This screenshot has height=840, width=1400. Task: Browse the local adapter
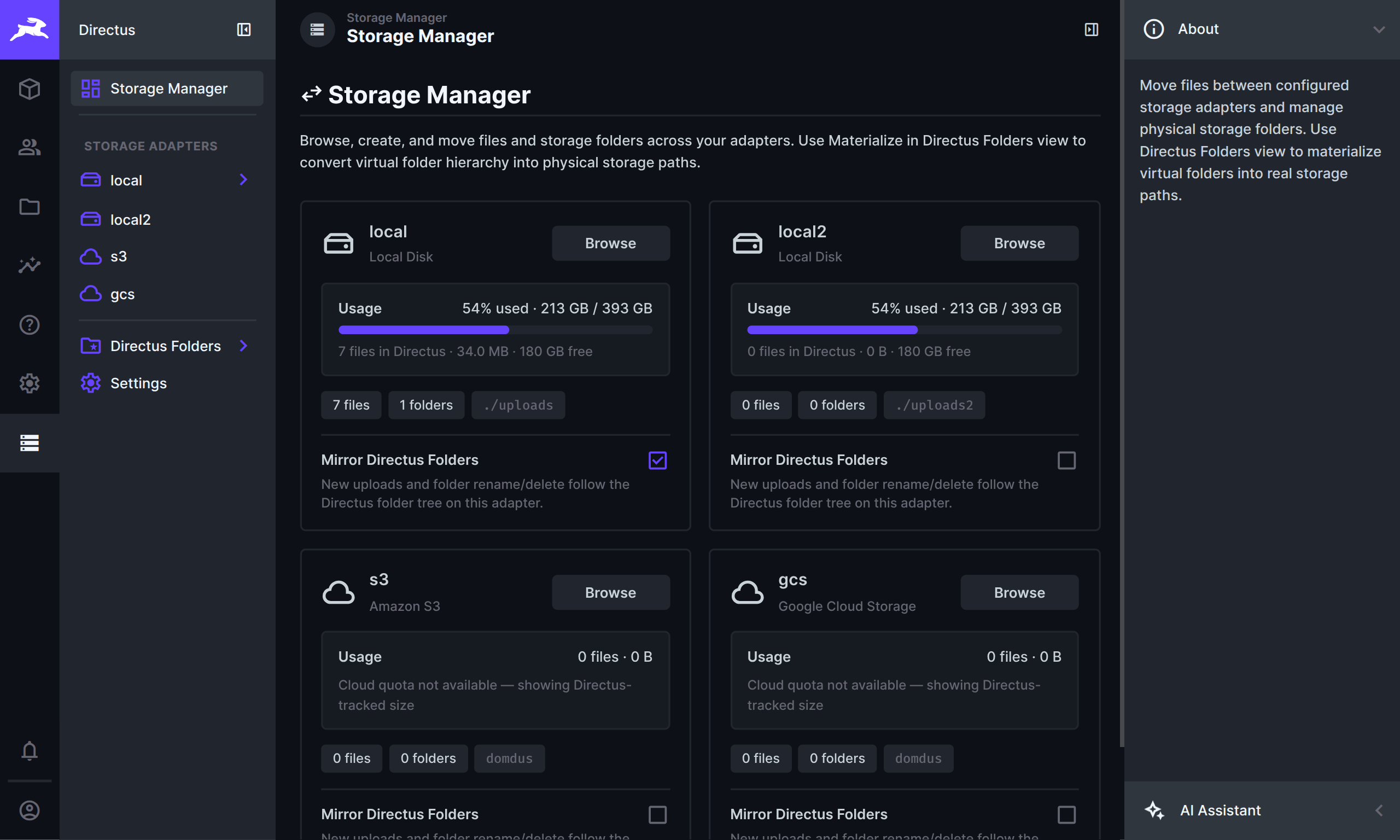pyautogui.click(x=611, y=243)
